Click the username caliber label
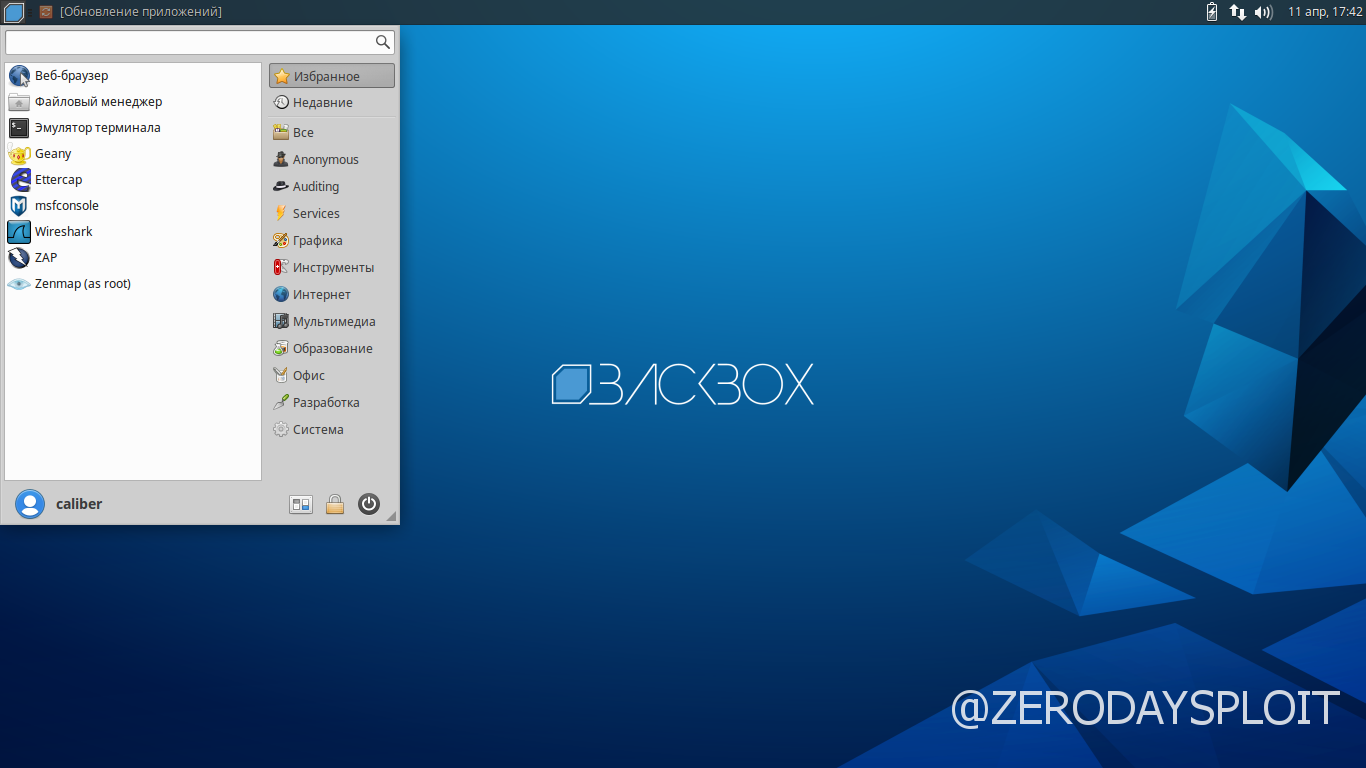This screenshot has width=1366, height=768. tap(79, 504)
